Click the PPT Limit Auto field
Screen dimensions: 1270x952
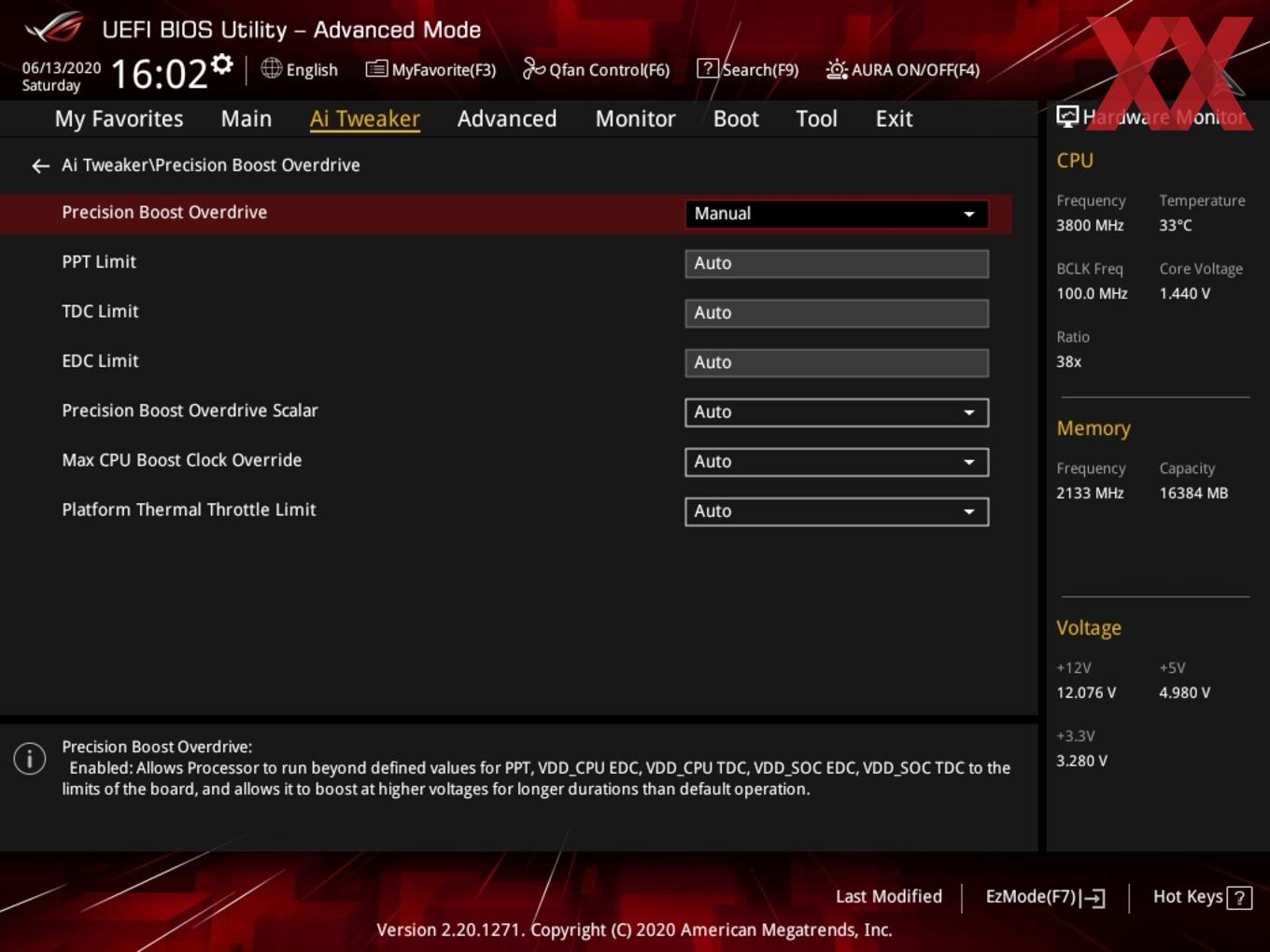tap(837, 264)
